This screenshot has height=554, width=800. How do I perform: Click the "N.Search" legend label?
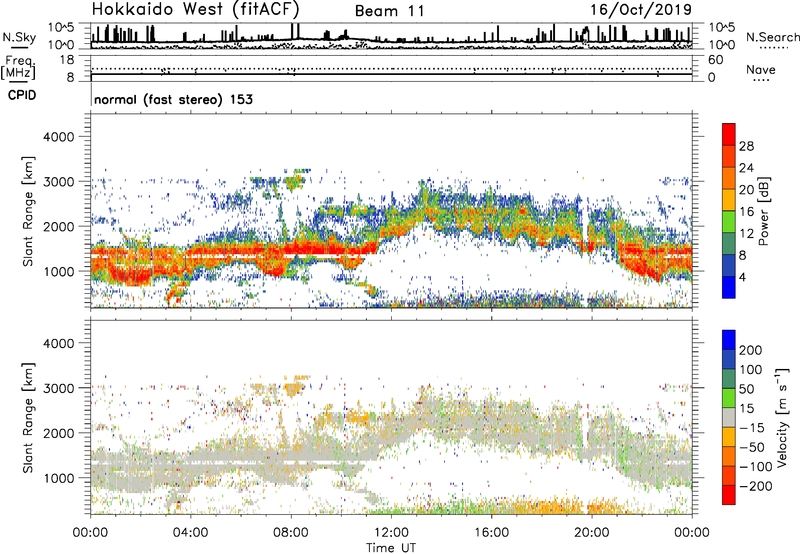click(772, 37)
